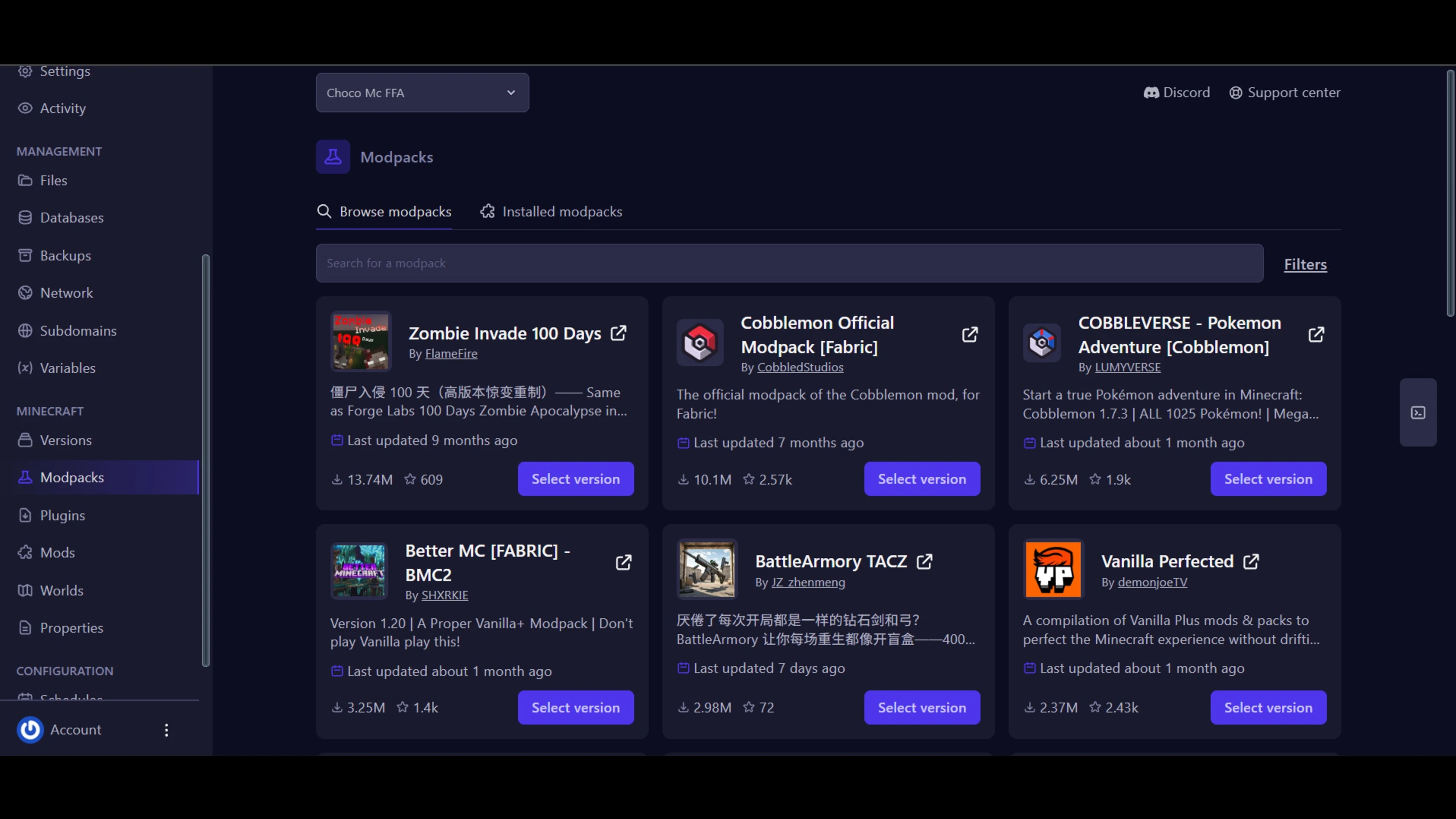Expand the Choco Mc FFA server dropdown
1456x819 pixels.
point(422,93)
